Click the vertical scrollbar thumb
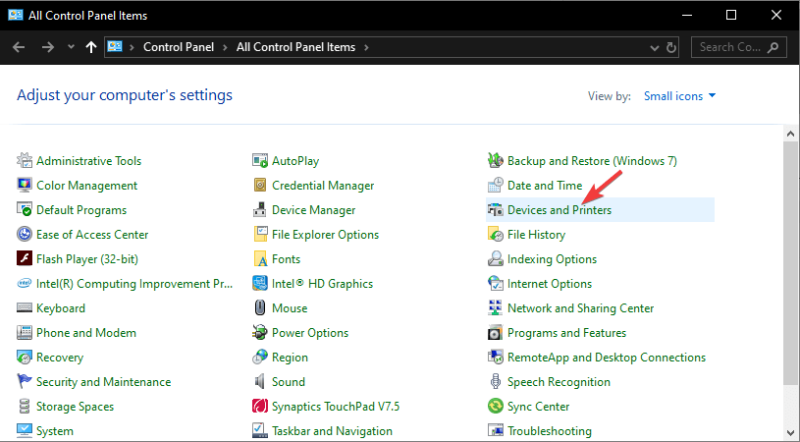The image size is (800, 442). coord(791,264)
